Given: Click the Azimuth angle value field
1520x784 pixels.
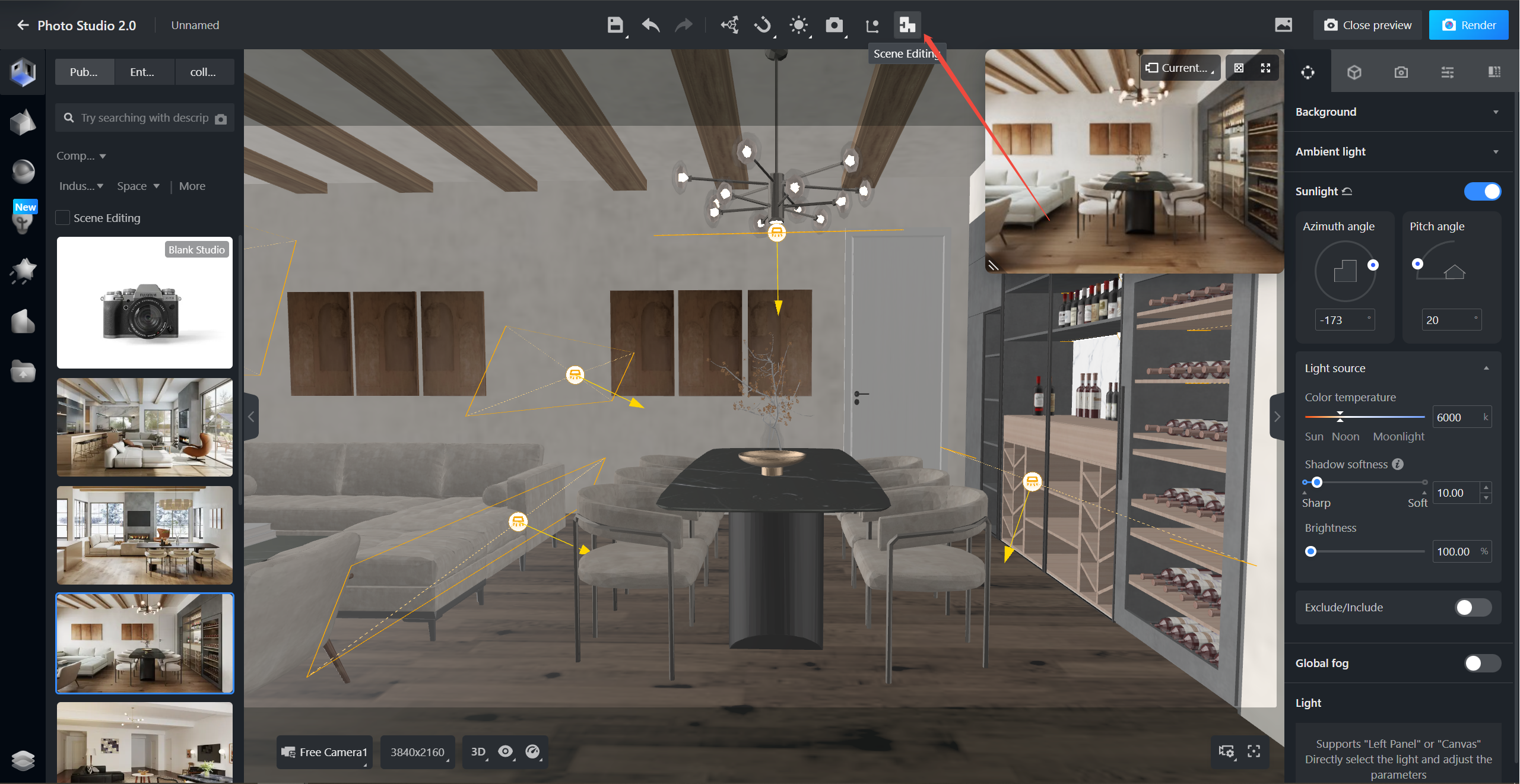Looking at the screenshot, I should tap(1344, 320).
